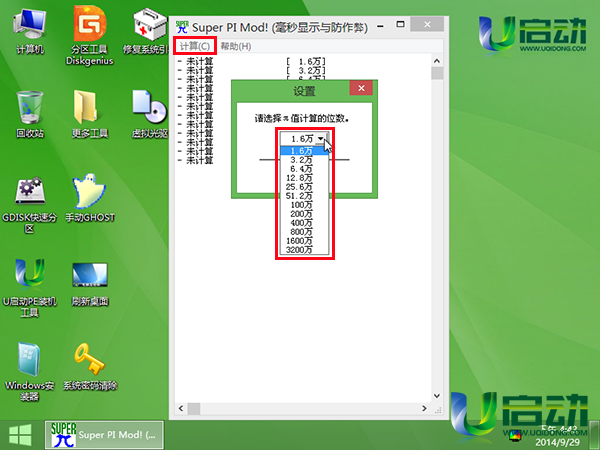The width and height of the screenshot is (600, 450).
Task: Click the Windows Start button
Action: [x=20, y=435]
